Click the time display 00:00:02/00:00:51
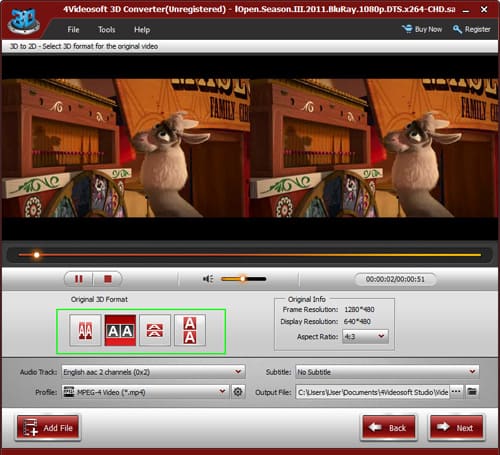This screenshot has width=500, height=455. coord(395,279)
